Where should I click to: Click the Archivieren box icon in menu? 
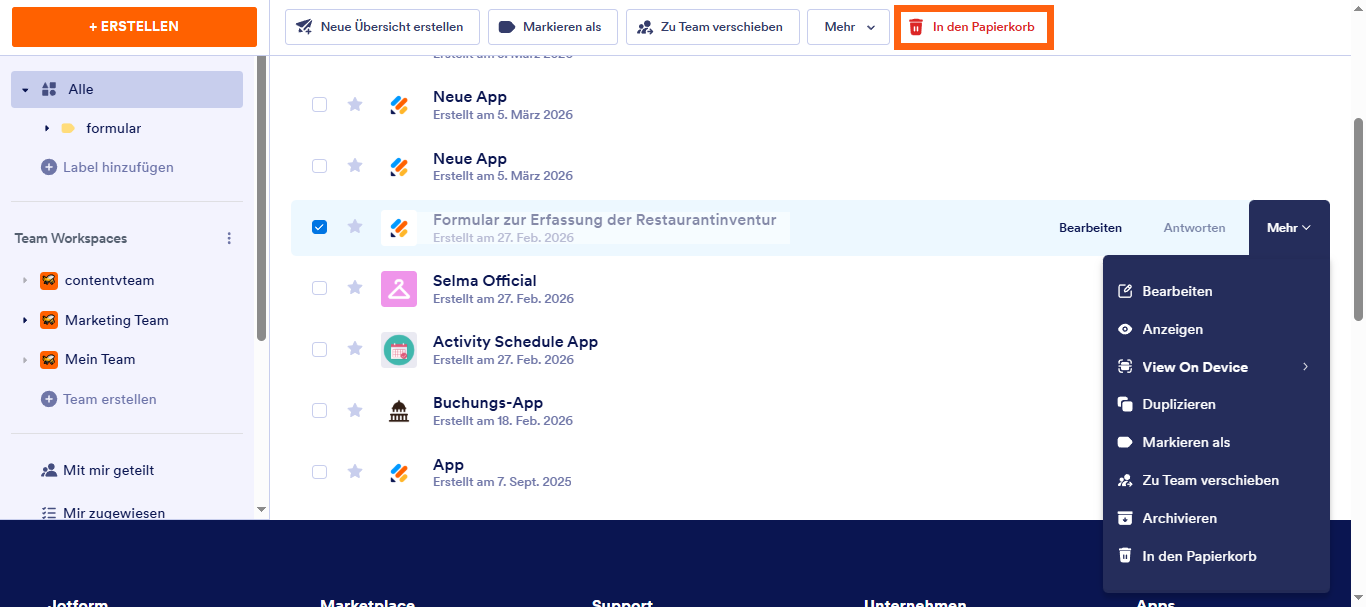click(1125, 518)
